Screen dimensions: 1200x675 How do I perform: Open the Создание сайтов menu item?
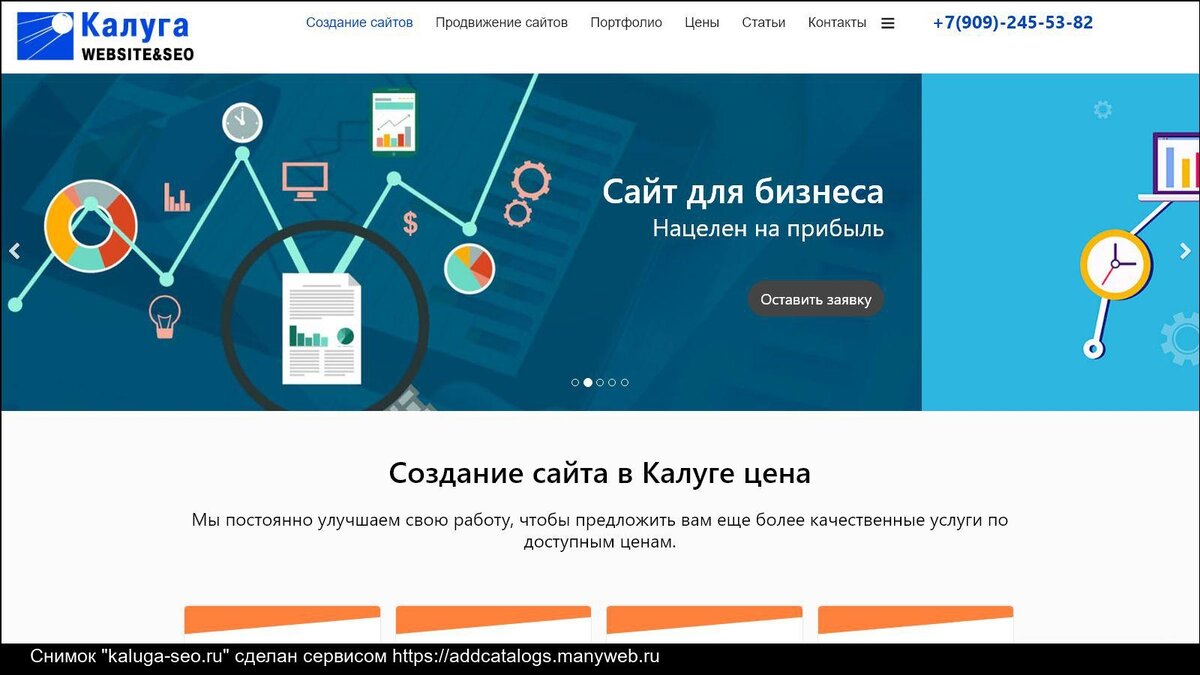359,21
